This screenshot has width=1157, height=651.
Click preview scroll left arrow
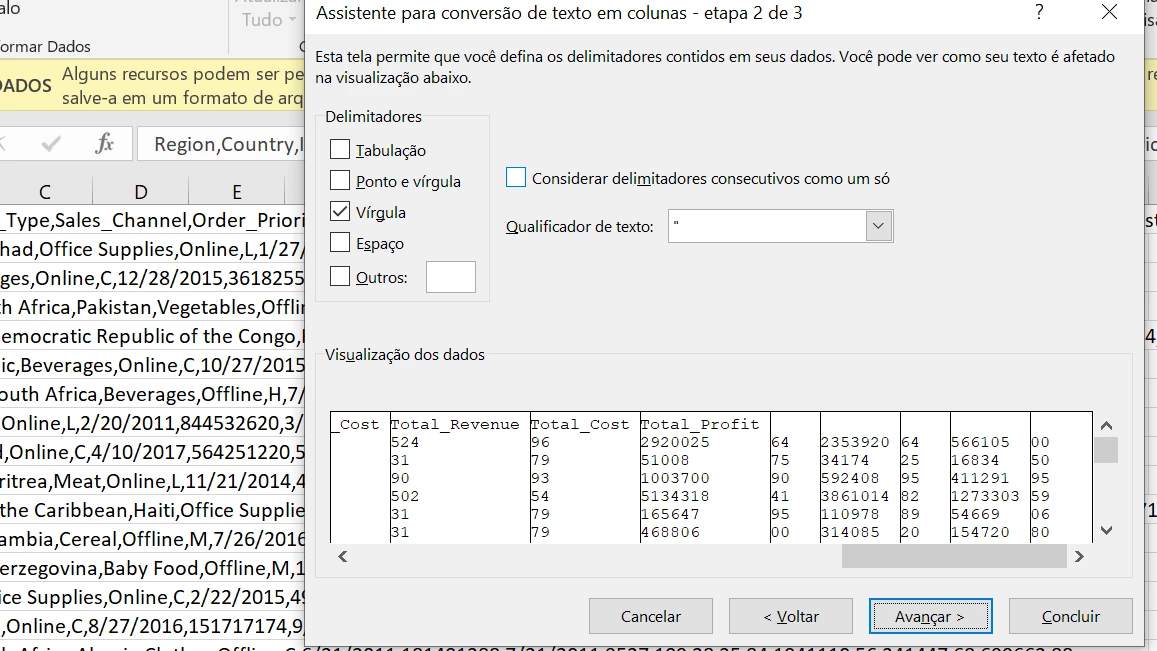(x=342, y=557)
